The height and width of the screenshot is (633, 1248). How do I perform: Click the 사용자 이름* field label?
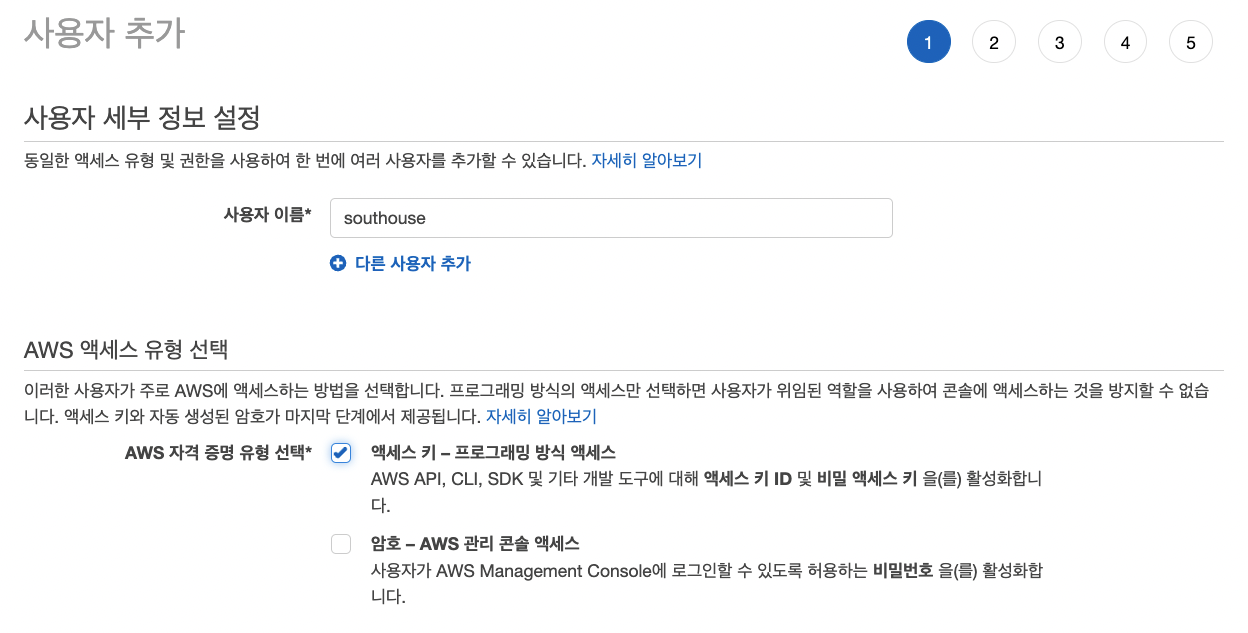click(x=268, y=214)
